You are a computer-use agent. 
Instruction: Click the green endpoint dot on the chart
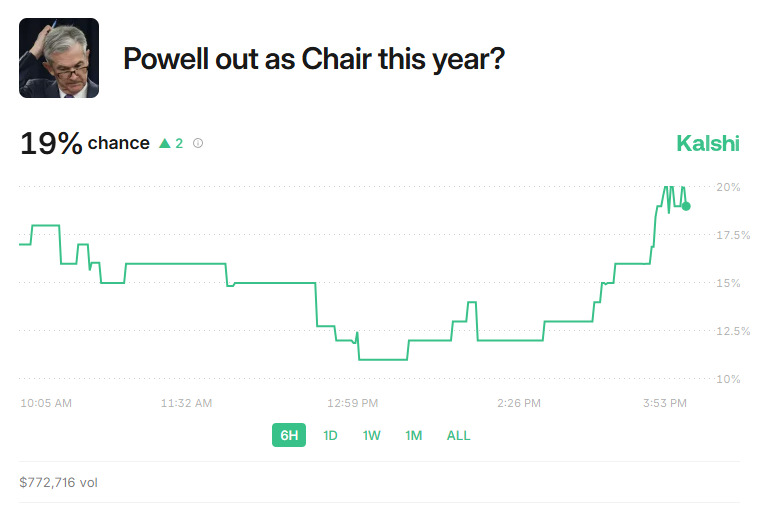(685, 206)
